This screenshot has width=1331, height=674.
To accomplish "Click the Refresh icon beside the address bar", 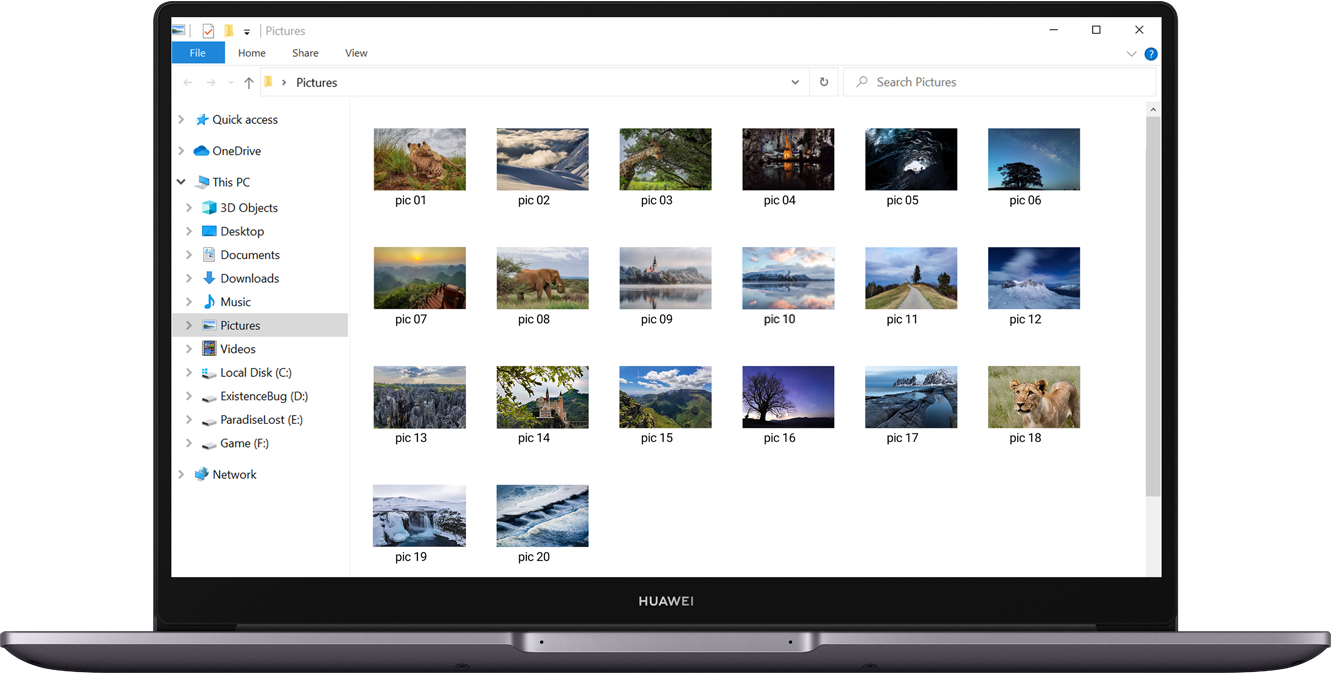I will 823,82.
